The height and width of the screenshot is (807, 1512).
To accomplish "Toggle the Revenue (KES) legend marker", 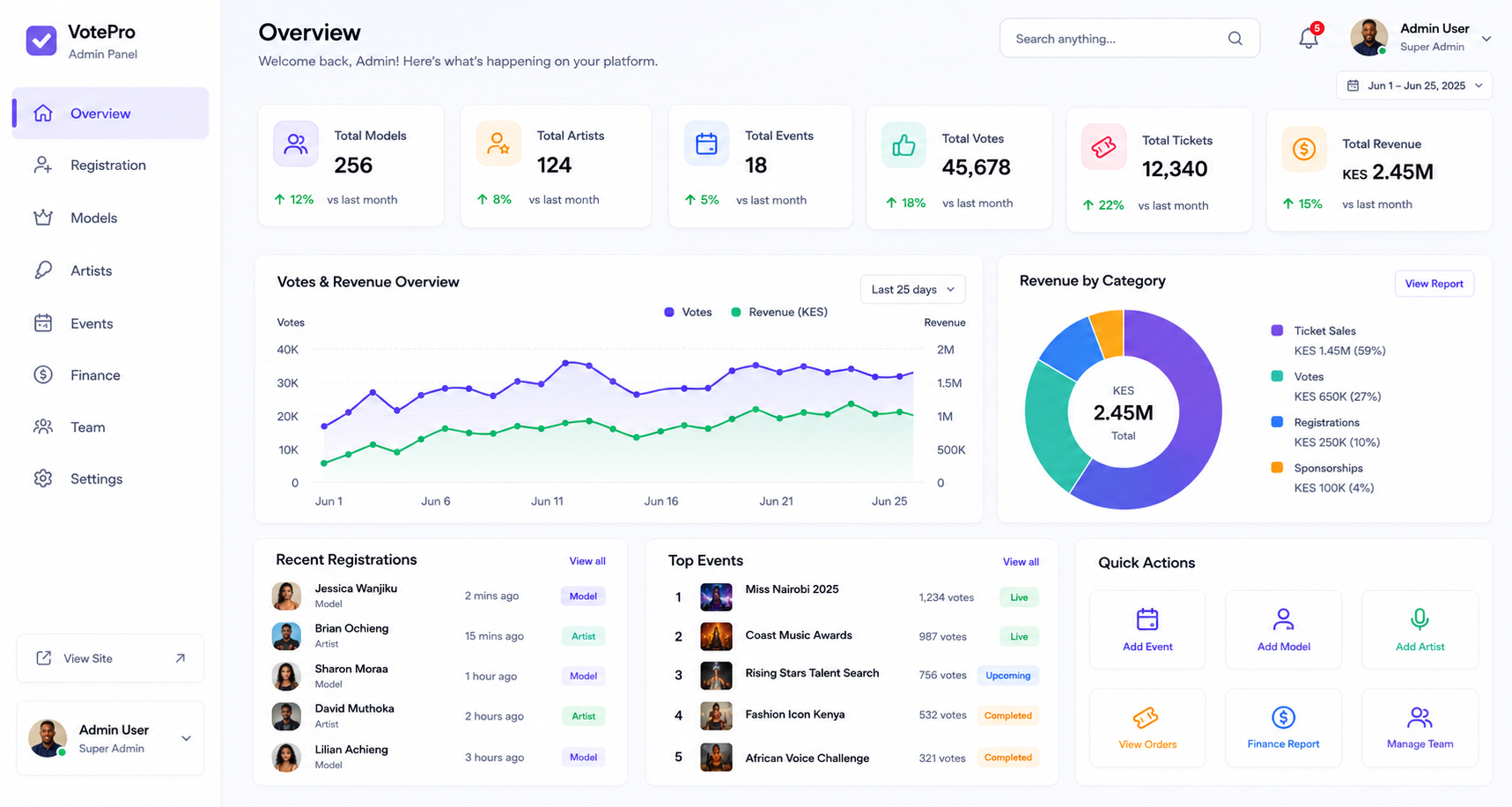I will pyautogui.click(x=736, y=312).
